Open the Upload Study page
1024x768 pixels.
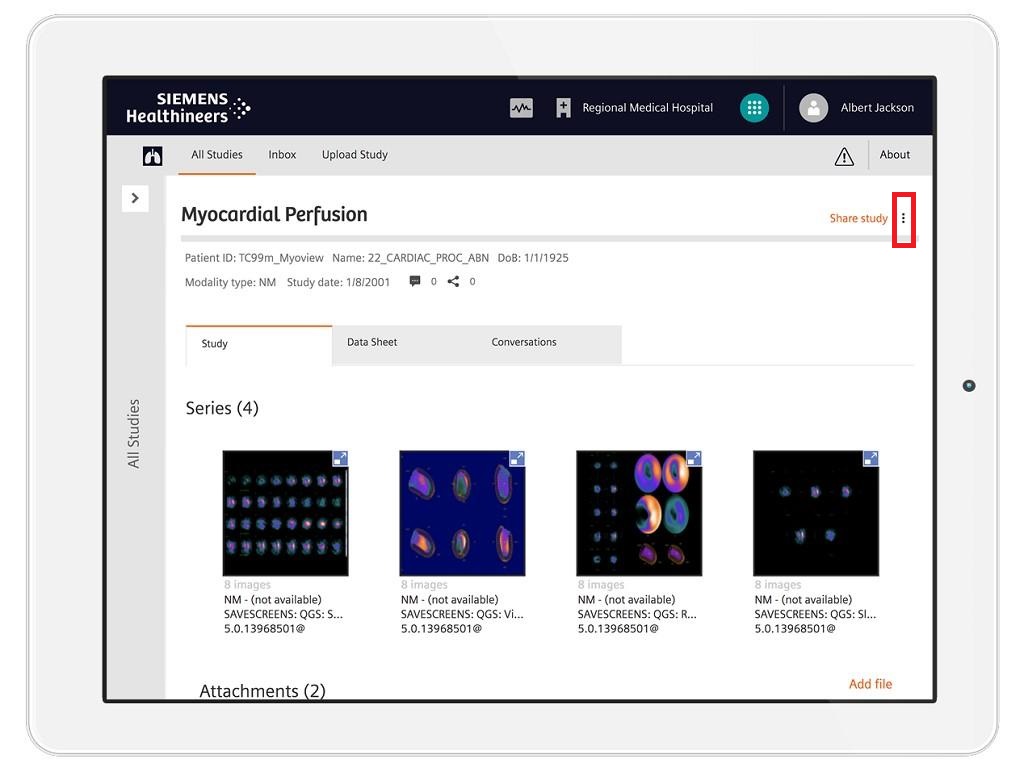[354, 155]
